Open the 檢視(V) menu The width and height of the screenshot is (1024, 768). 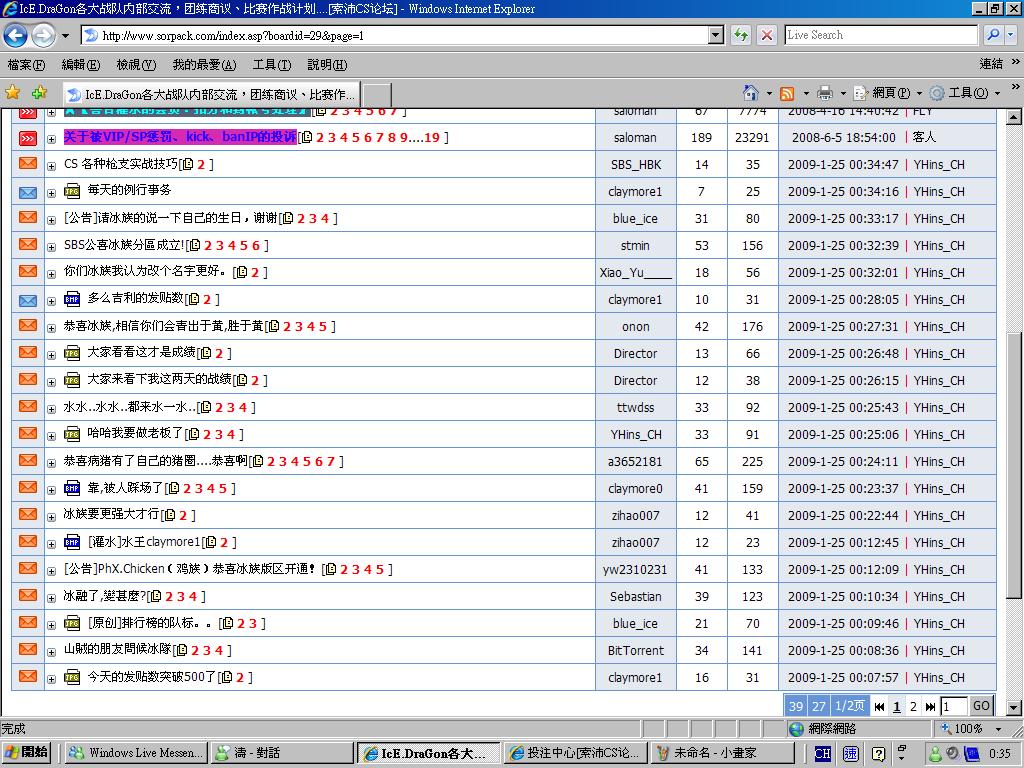pyautogui.click(x=136, y=65)
